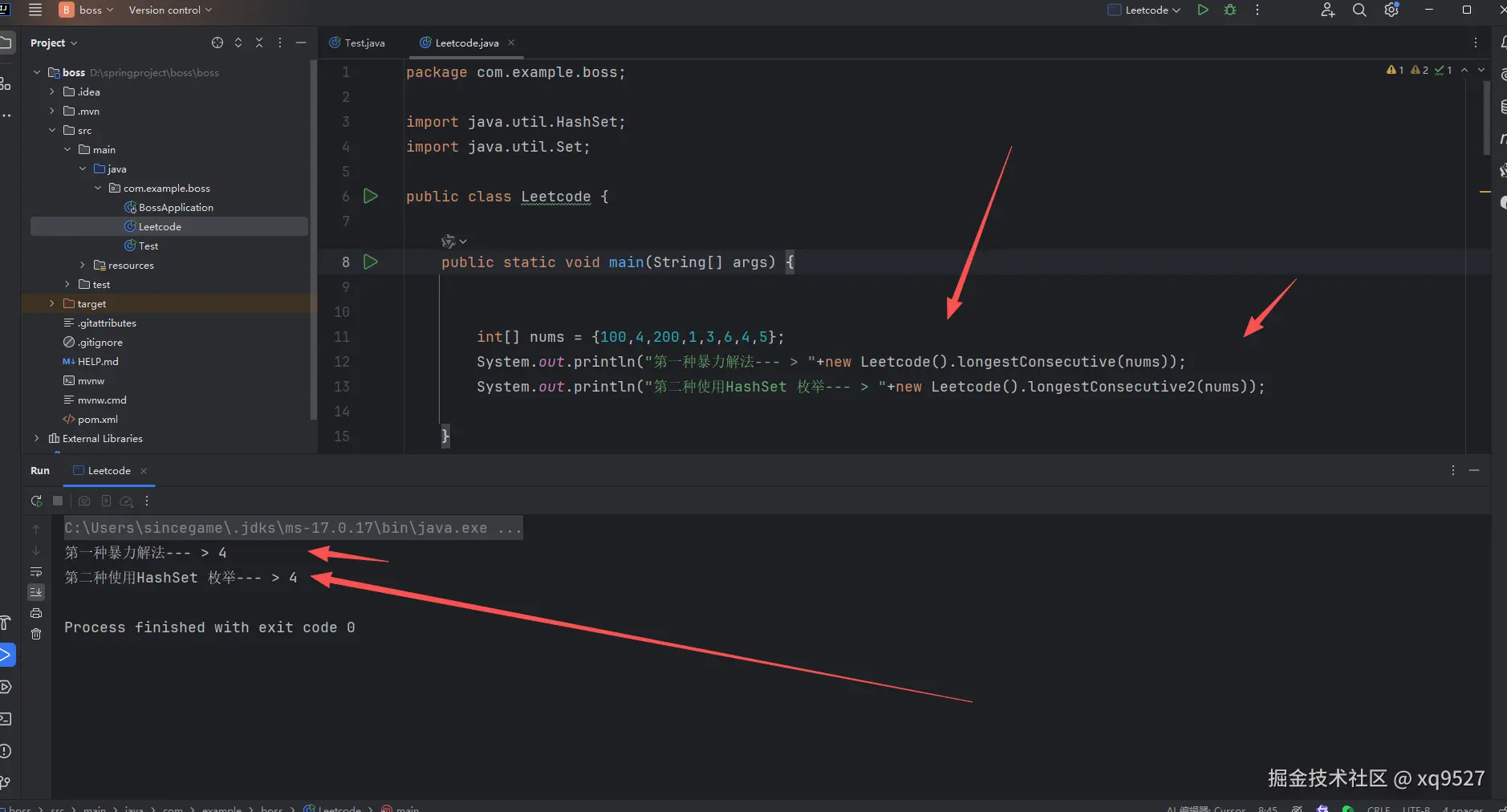
Task: Open Terminal tool window from sidebar
Action: [x=6, y=719]
